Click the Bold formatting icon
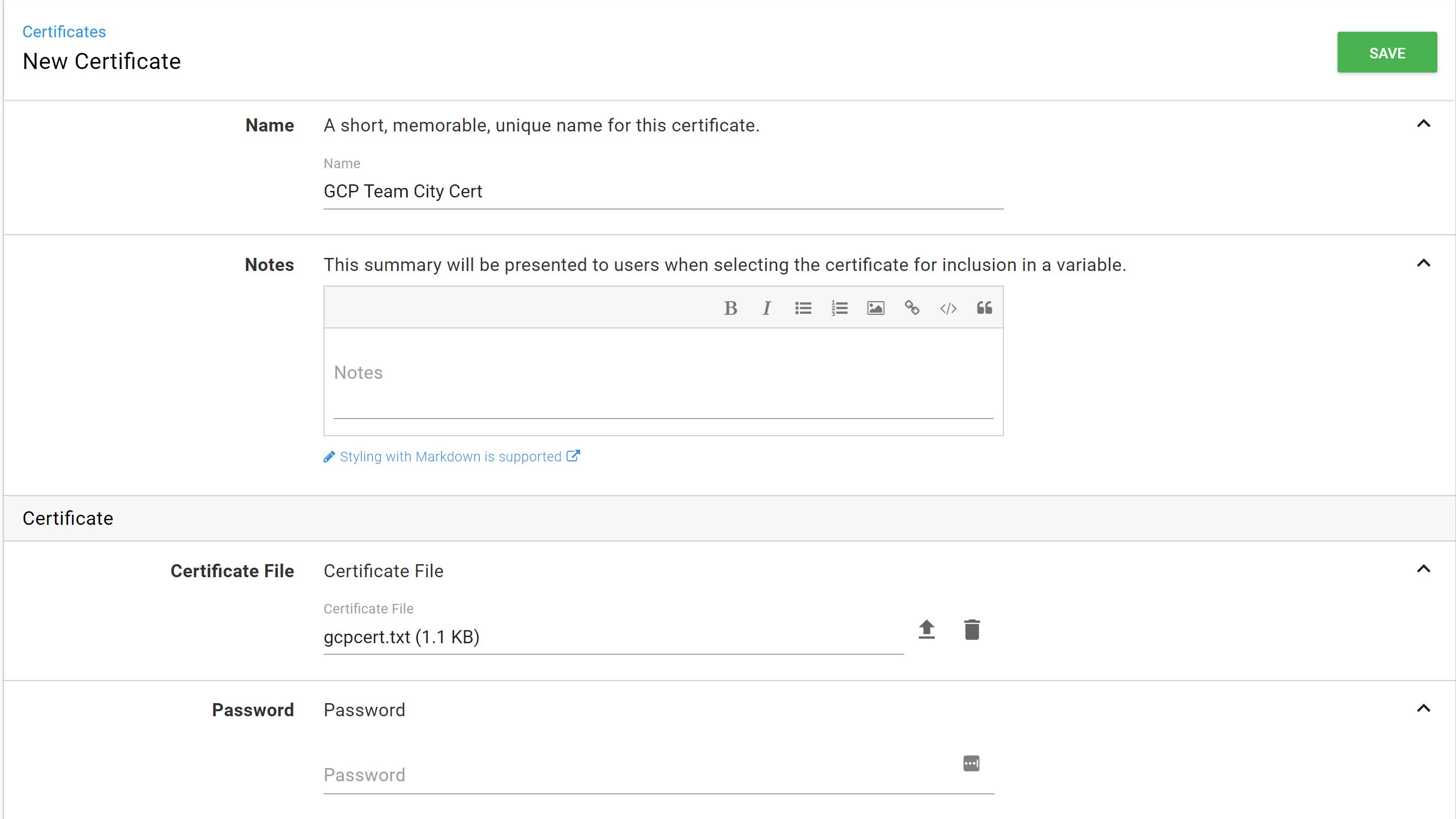 (730, 308)
